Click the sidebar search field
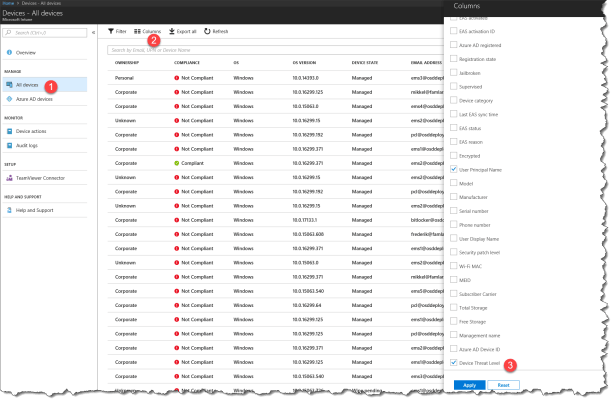 tap(45, 33)
